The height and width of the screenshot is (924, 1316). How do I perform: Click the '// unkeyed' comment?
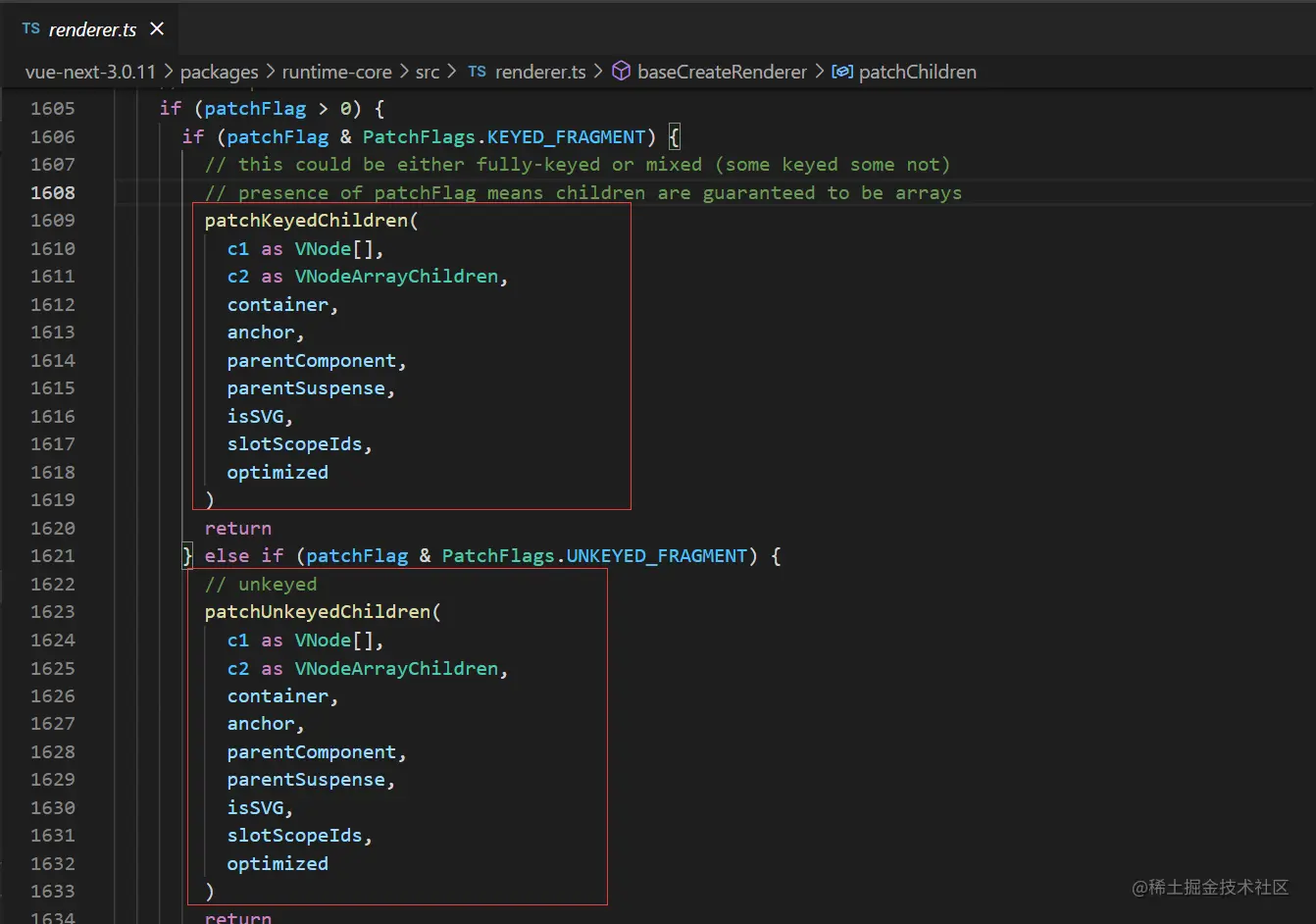(x=261, y=585)
